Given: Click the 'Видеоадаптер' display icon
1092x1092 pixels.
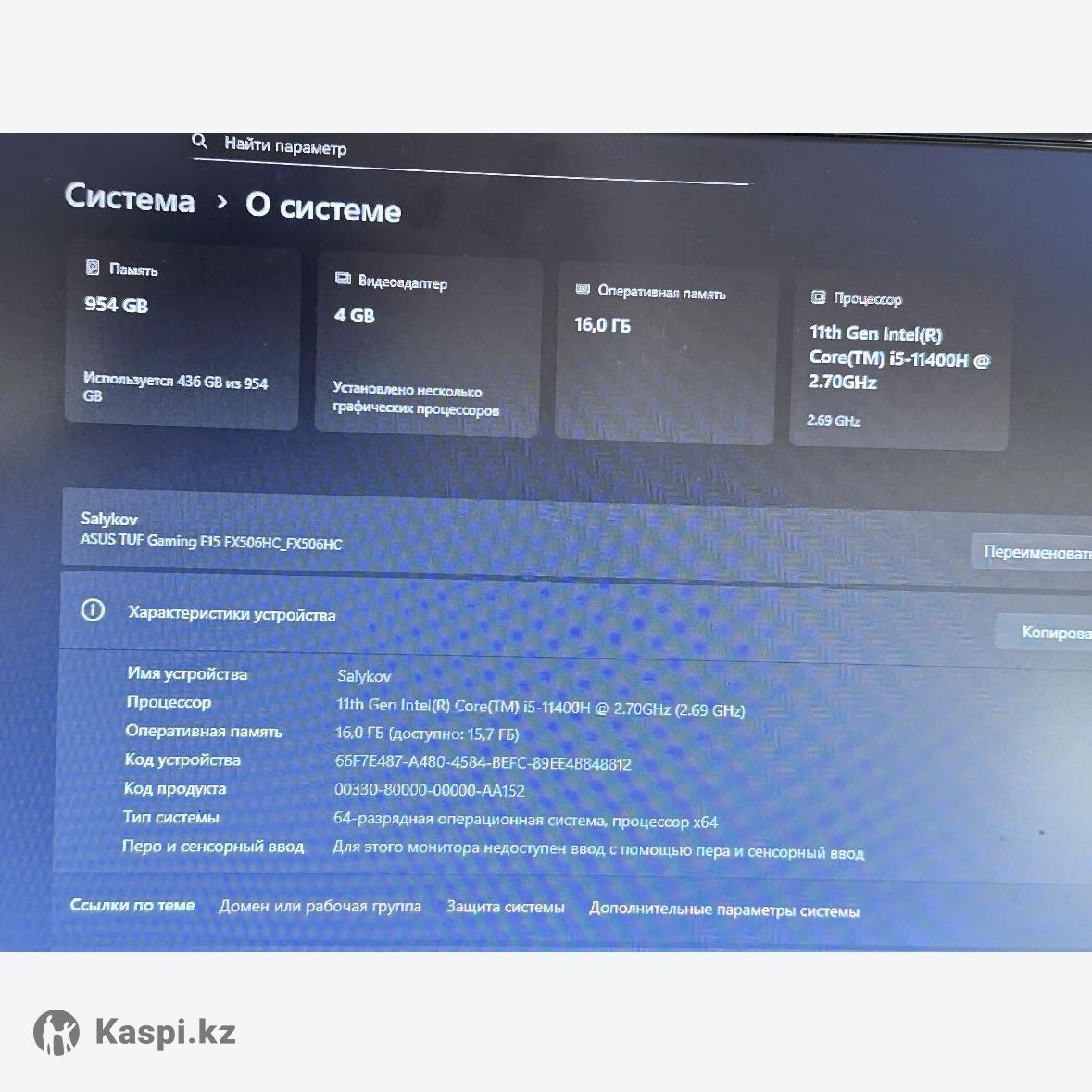Looking at the screenshot, I should pyautogui.click(x=343, y=279).
